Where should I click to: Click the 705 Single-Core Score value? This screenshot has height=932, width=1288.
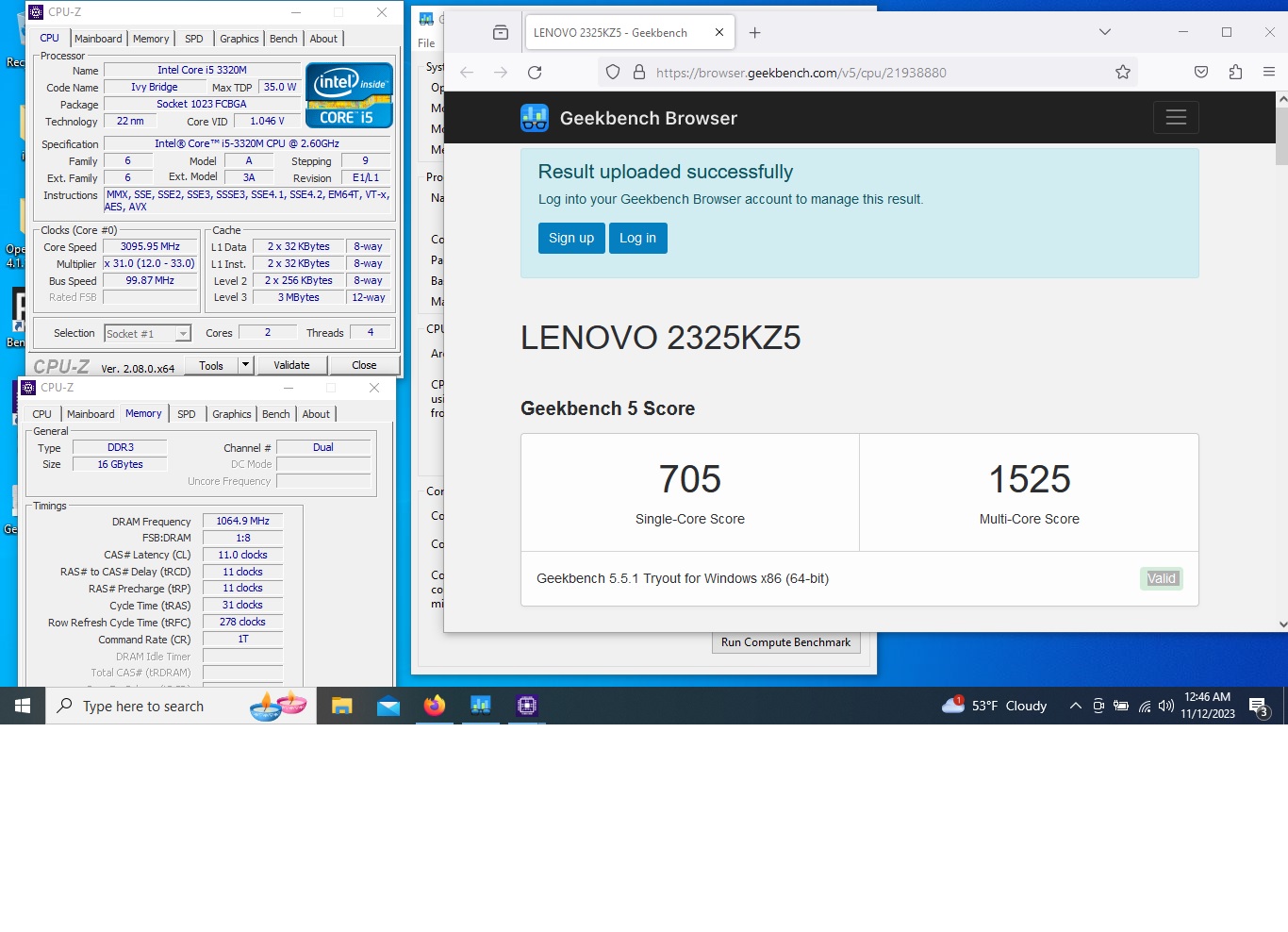690,479
